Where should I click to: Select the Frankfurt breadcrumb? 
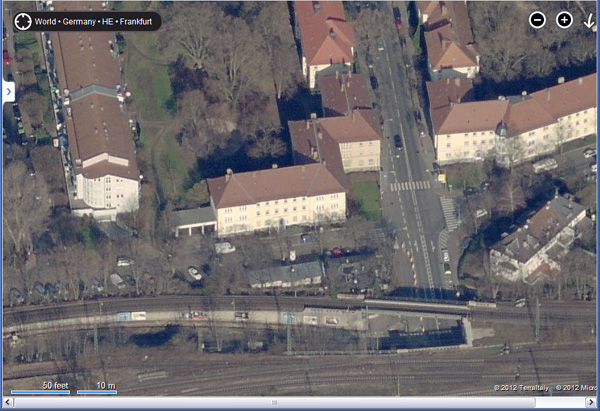(136, 21)
